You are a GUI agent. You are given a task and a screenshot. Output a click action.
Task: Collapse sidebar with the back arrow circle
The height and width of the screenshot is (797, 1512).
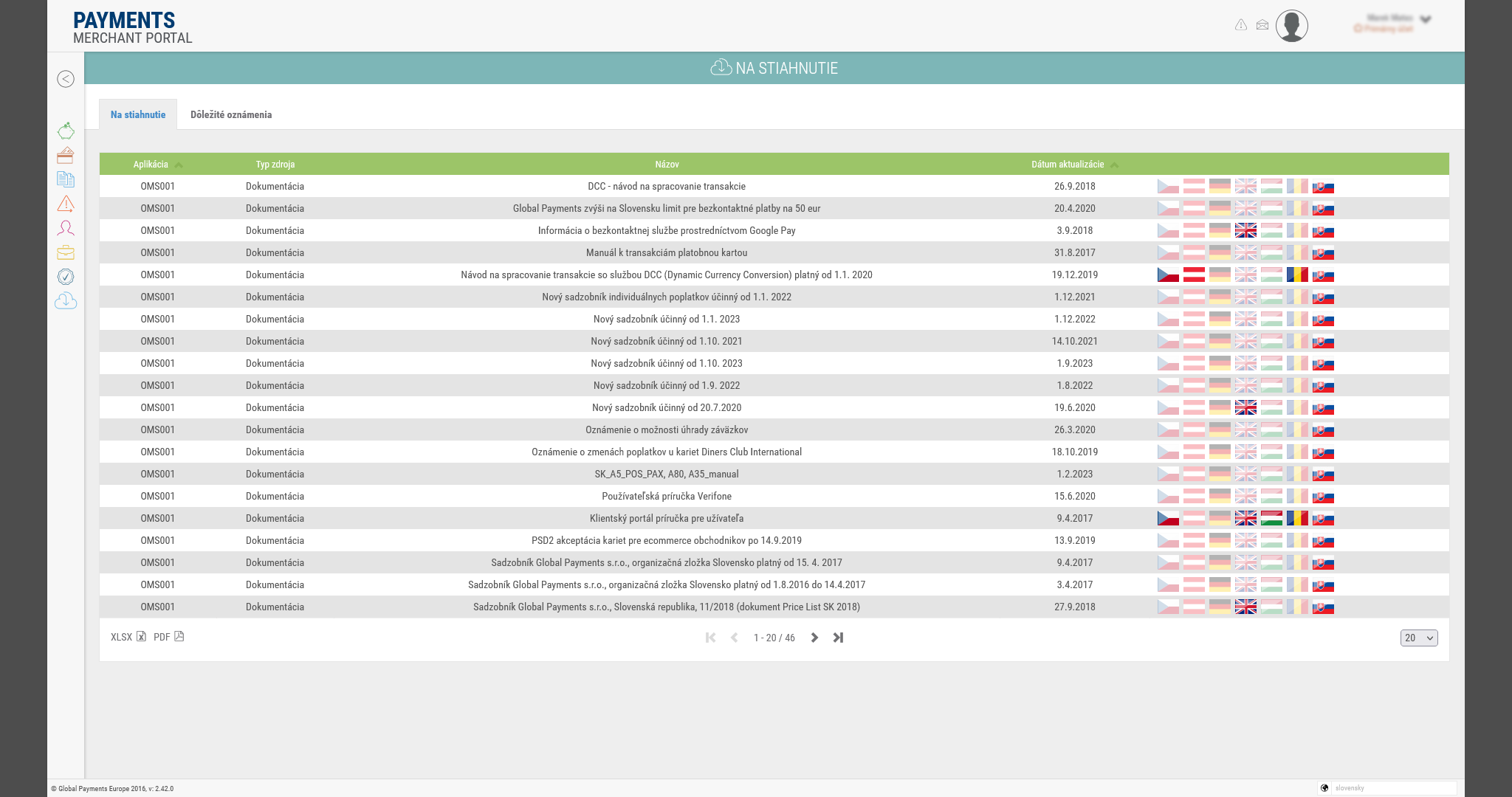(66, 79)
